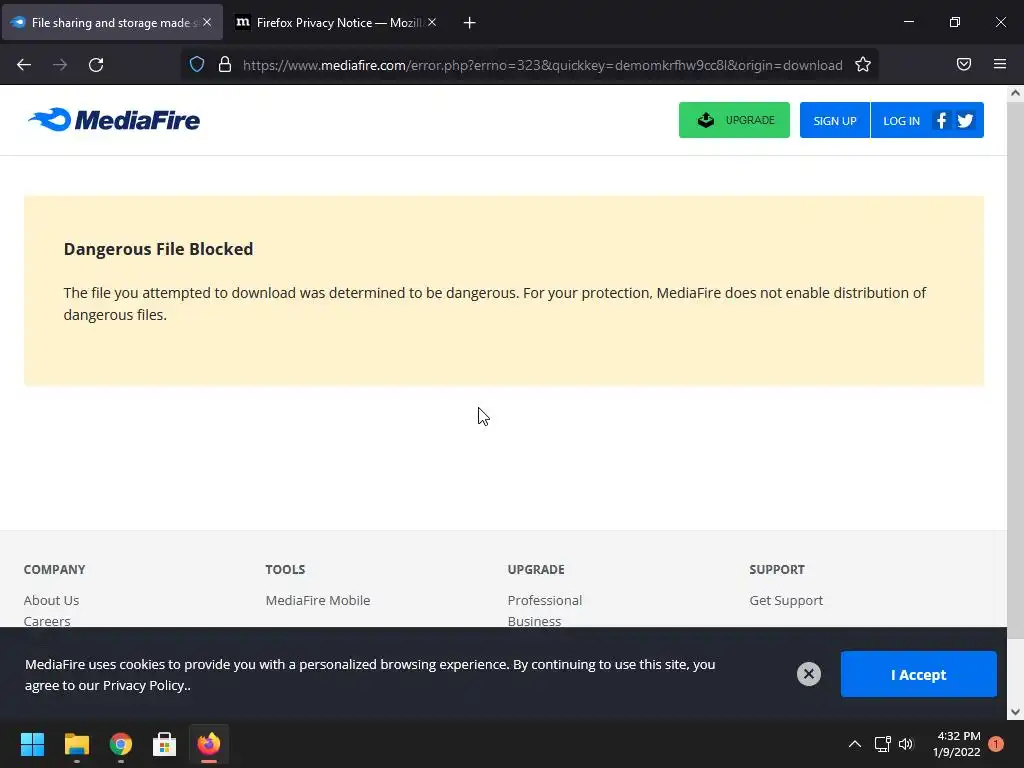1024x768 pixels.
Task: Open the About Us footer link
Action: point(52,600)
